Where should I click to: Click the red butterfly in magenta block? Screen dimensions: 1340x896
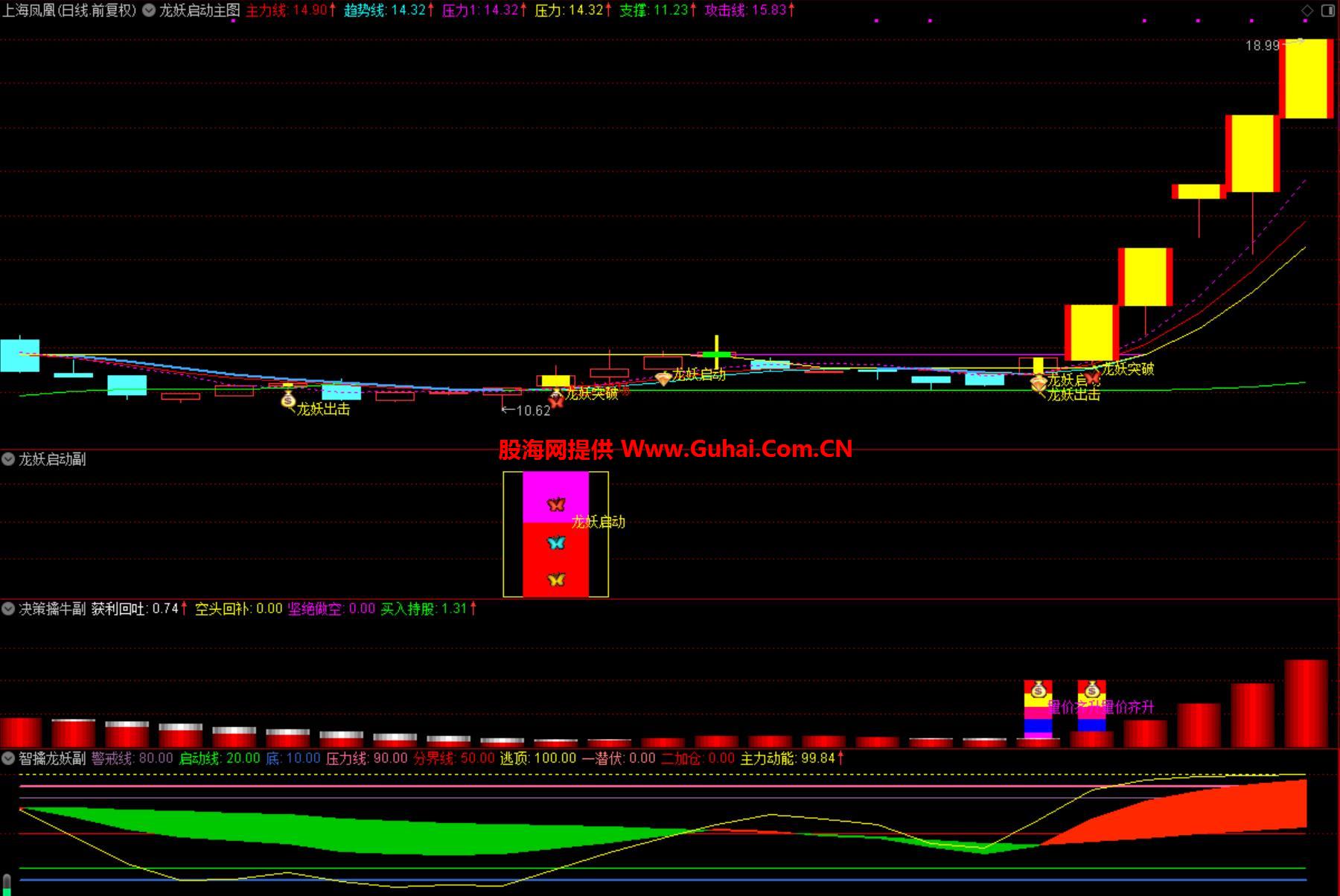tap(556, 505)
